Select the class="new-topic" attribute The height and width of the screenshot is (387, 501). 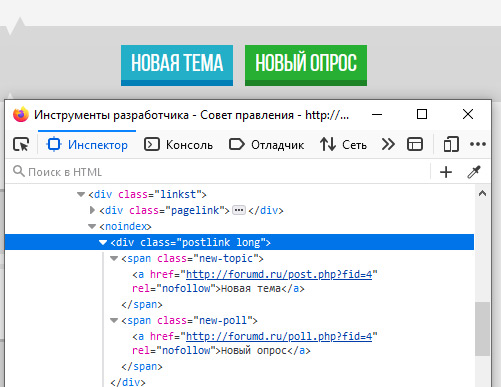(208, 258)
